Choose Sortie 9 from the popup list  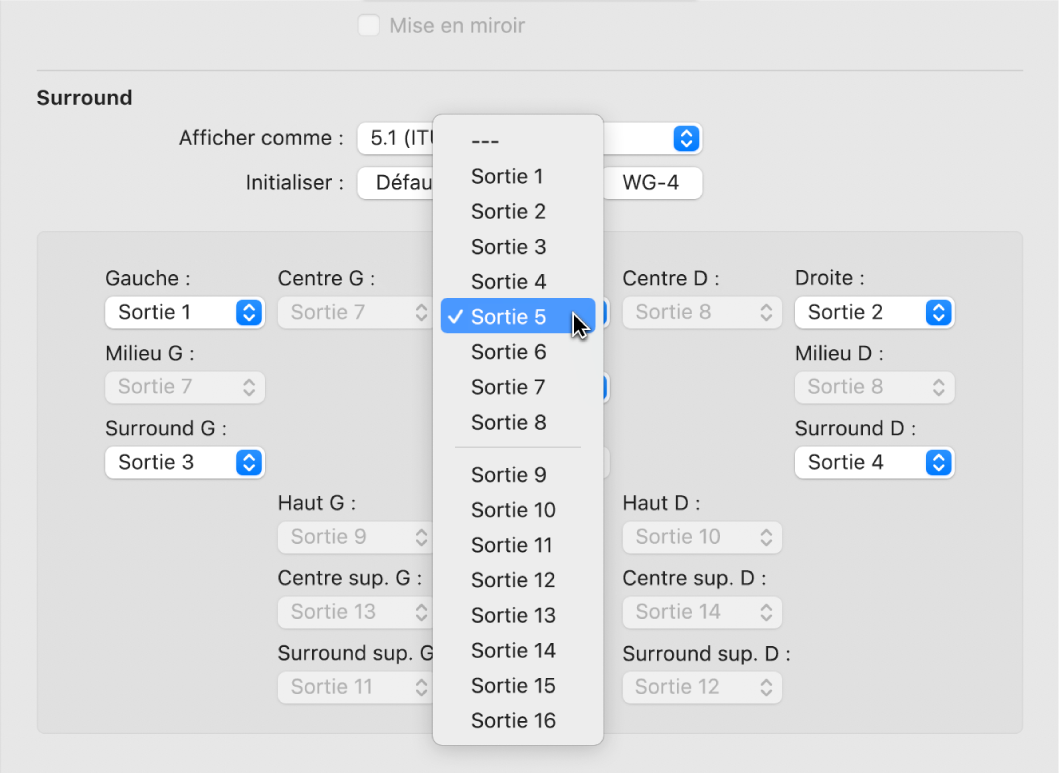508,475
